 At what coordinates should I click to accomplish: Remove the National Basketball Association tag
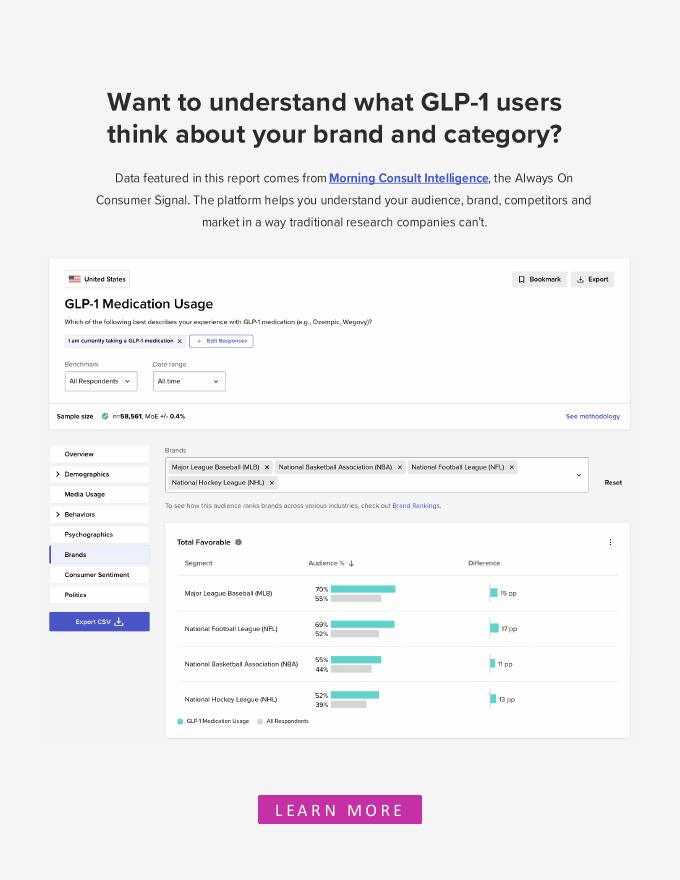(x=400, y=467)
